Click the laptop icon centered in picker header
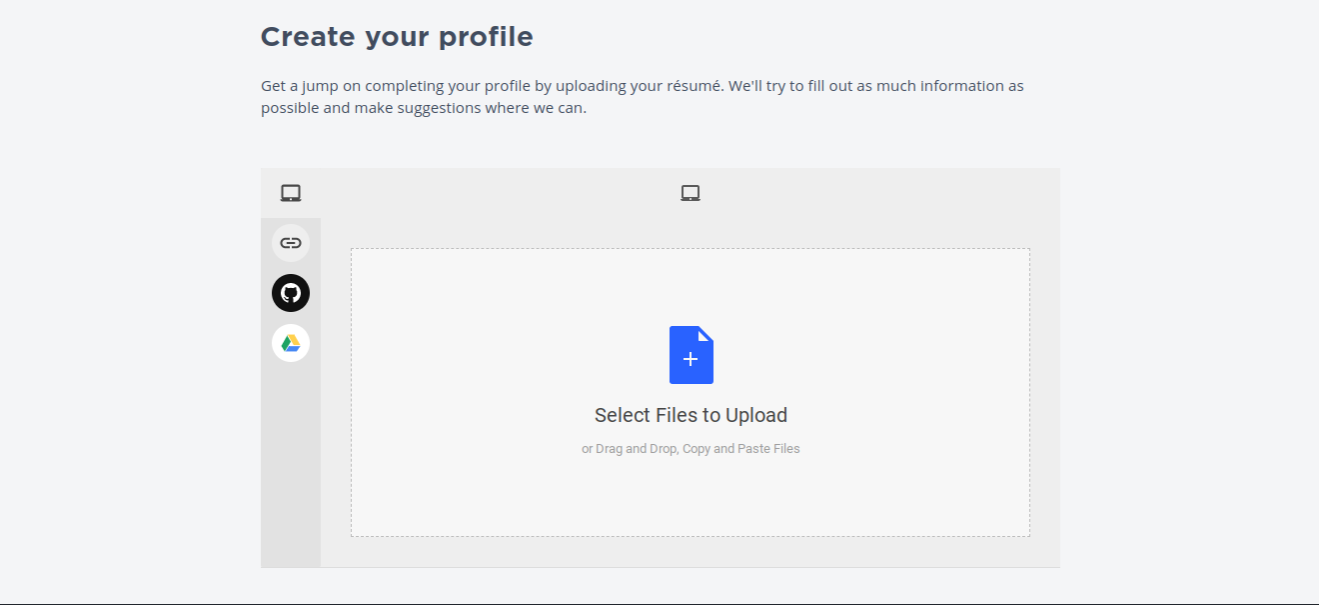This screenshot has width=1319, height=605. point(690,193)
